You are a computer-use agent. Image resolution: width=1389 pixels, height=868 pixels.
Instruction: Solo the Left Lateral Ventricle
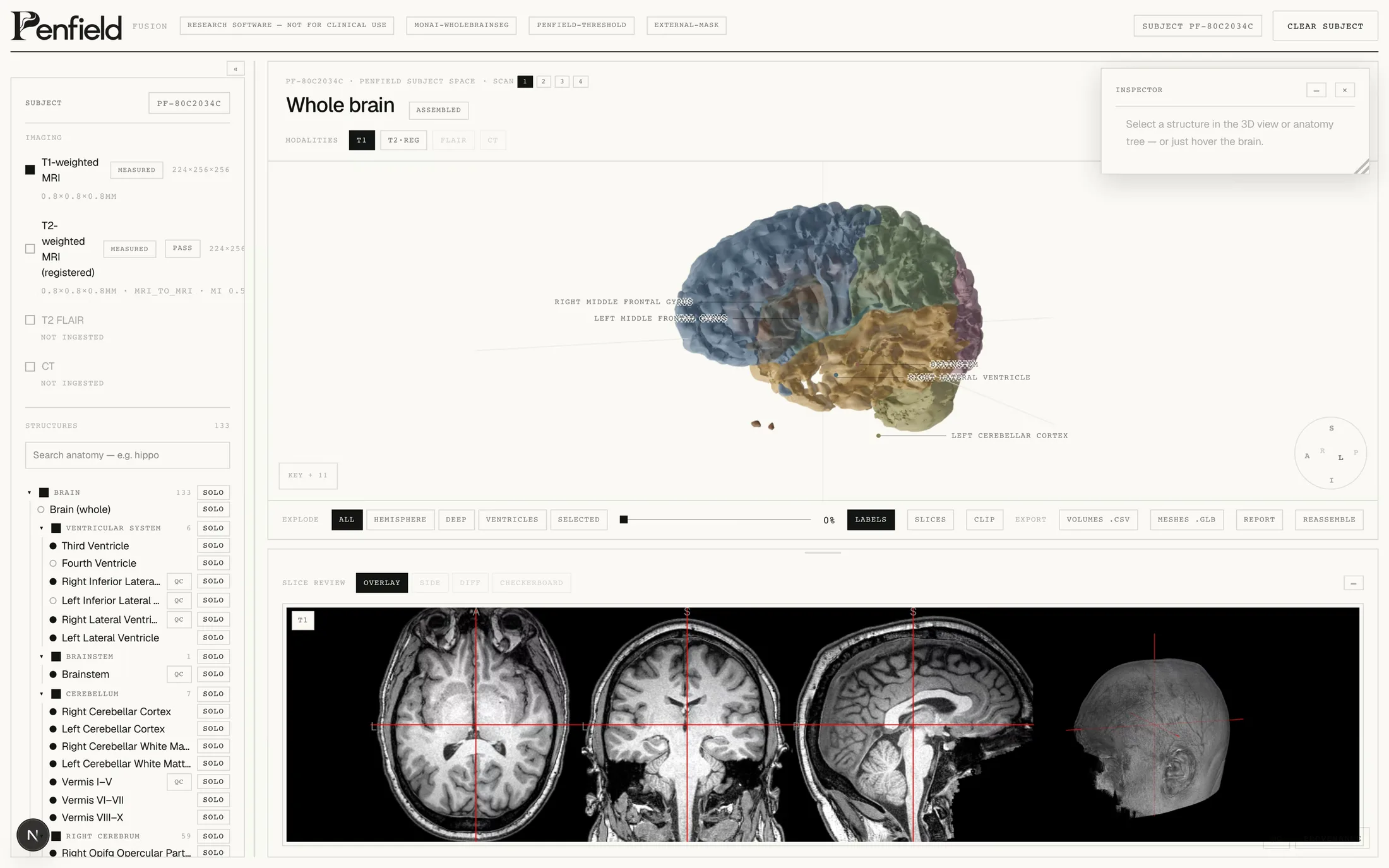click(x=213, y=638)
